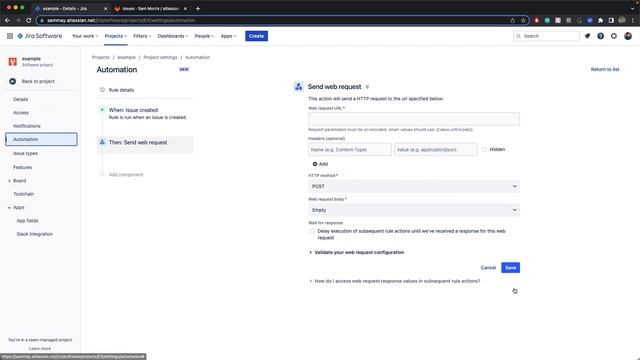Enable Delay execution wait for response checkbox
Screen dimensions: 640x360
(x=312, y=231)
